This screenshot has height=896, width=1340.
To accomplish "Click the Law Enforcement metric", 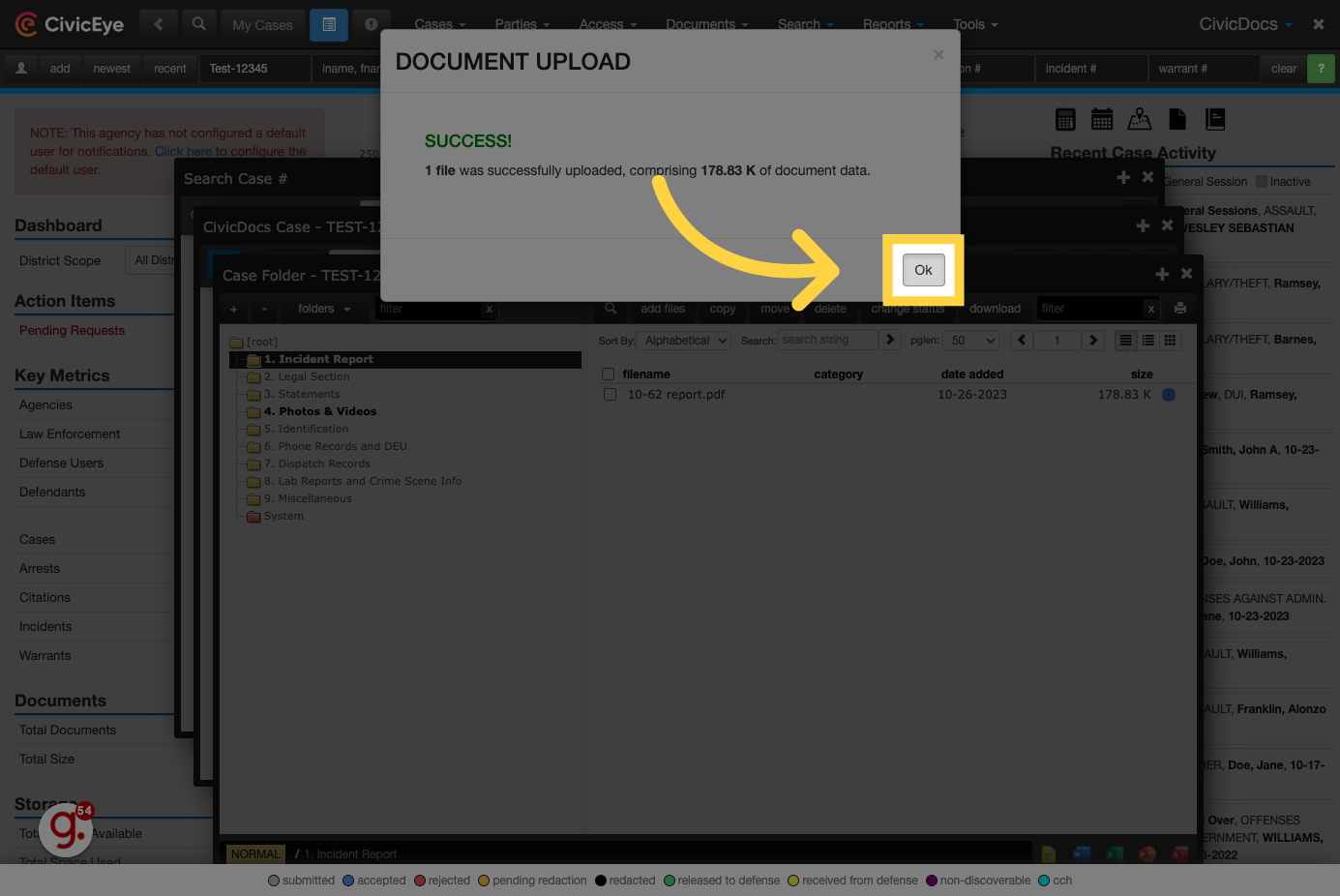I will coord(70,433).
